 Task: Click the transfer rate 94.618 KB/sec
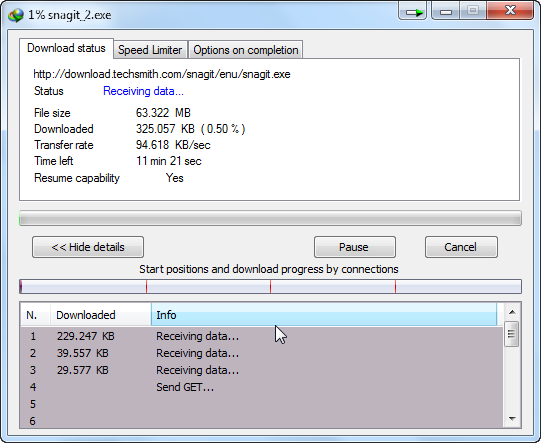click(173, 145)
